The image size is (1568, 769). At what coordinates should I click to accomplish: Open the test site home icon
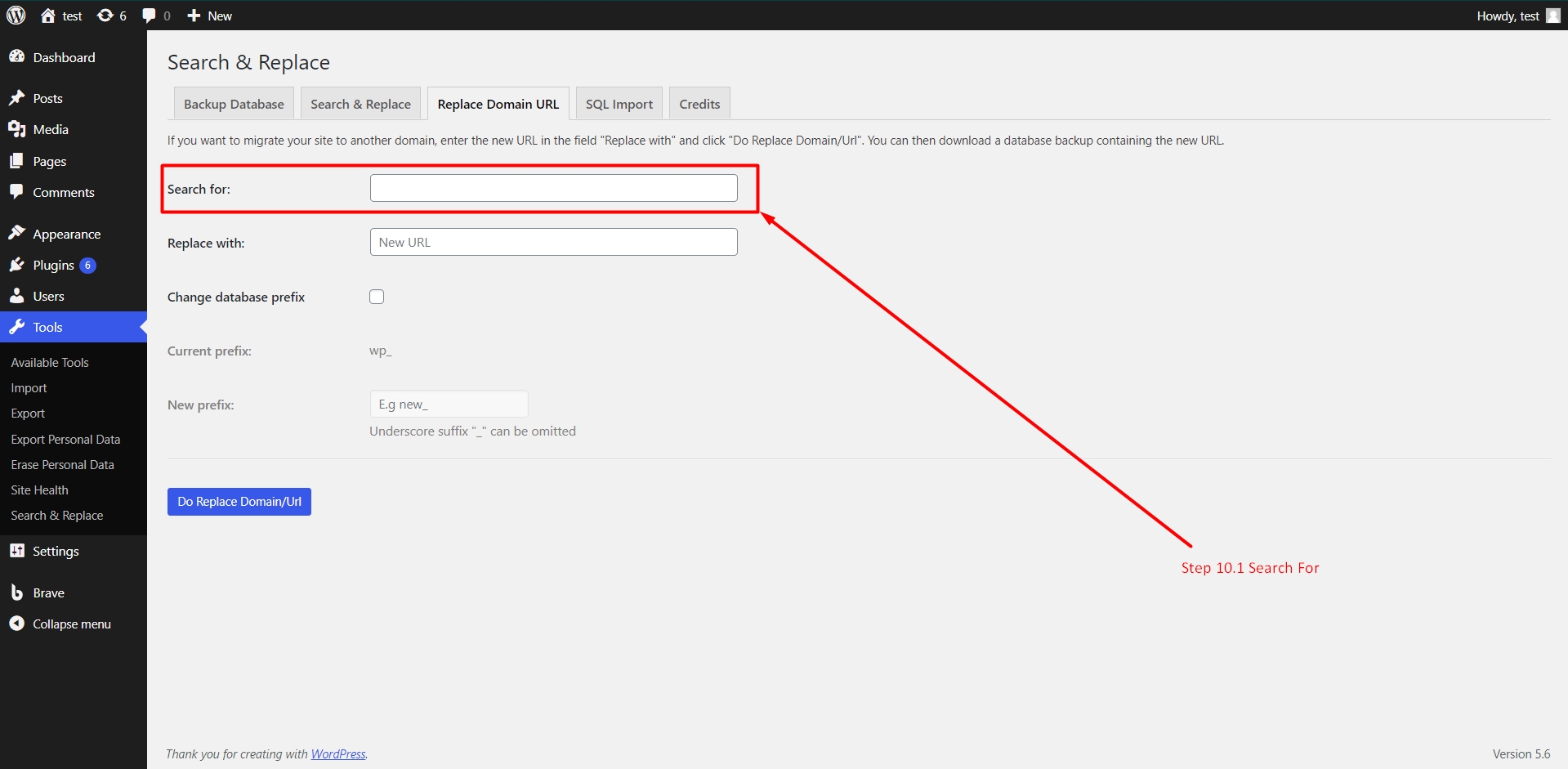click(x=48, y=16)
